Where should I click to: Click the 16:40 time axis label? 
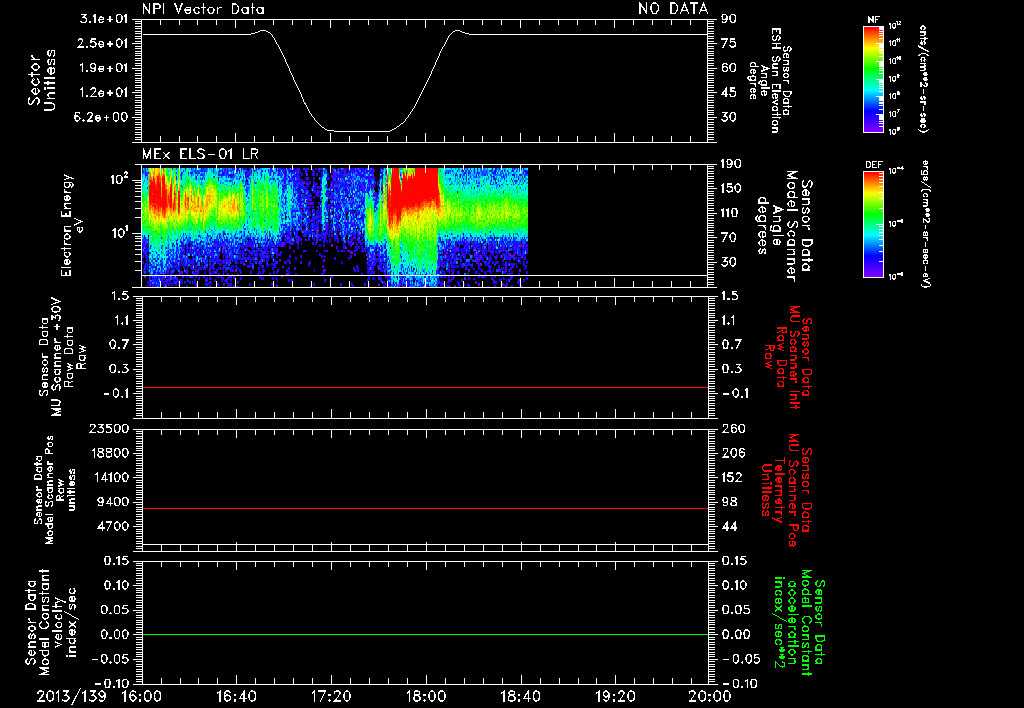point(236,696)
